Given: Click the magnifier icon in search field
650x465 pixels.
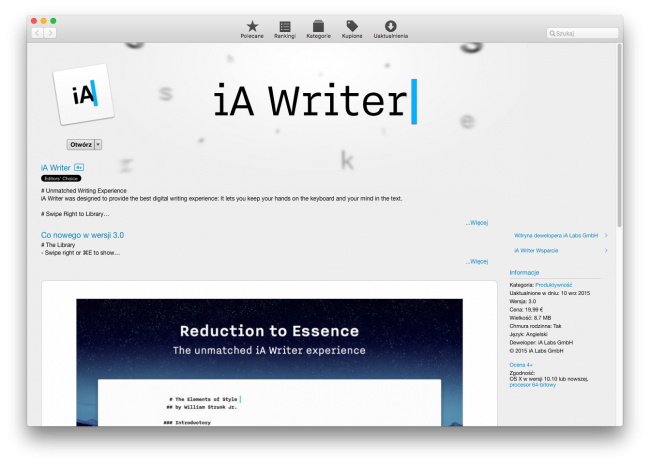Looking at the screenshot, I should tap(552, 33).
